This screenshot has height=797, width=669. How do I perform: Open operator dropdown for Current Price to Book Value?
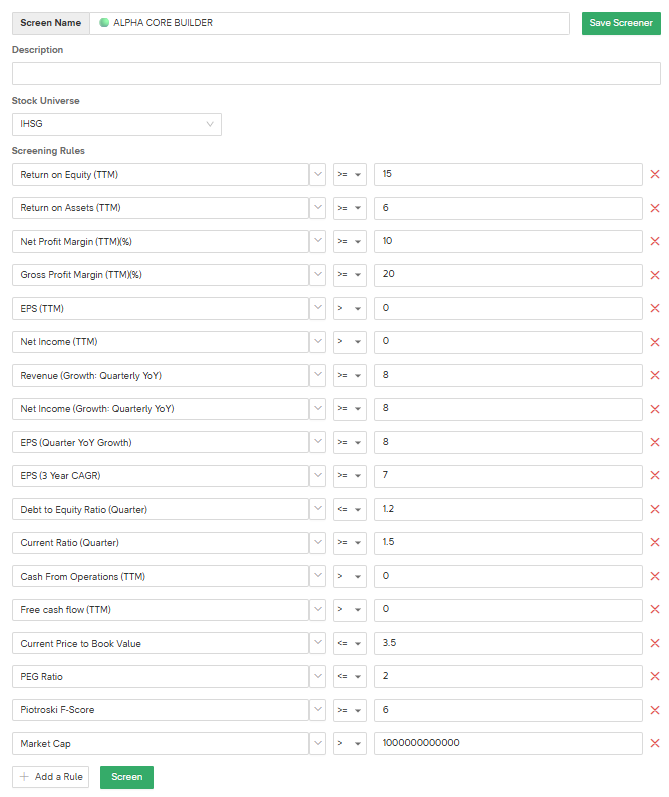point(350,643)
